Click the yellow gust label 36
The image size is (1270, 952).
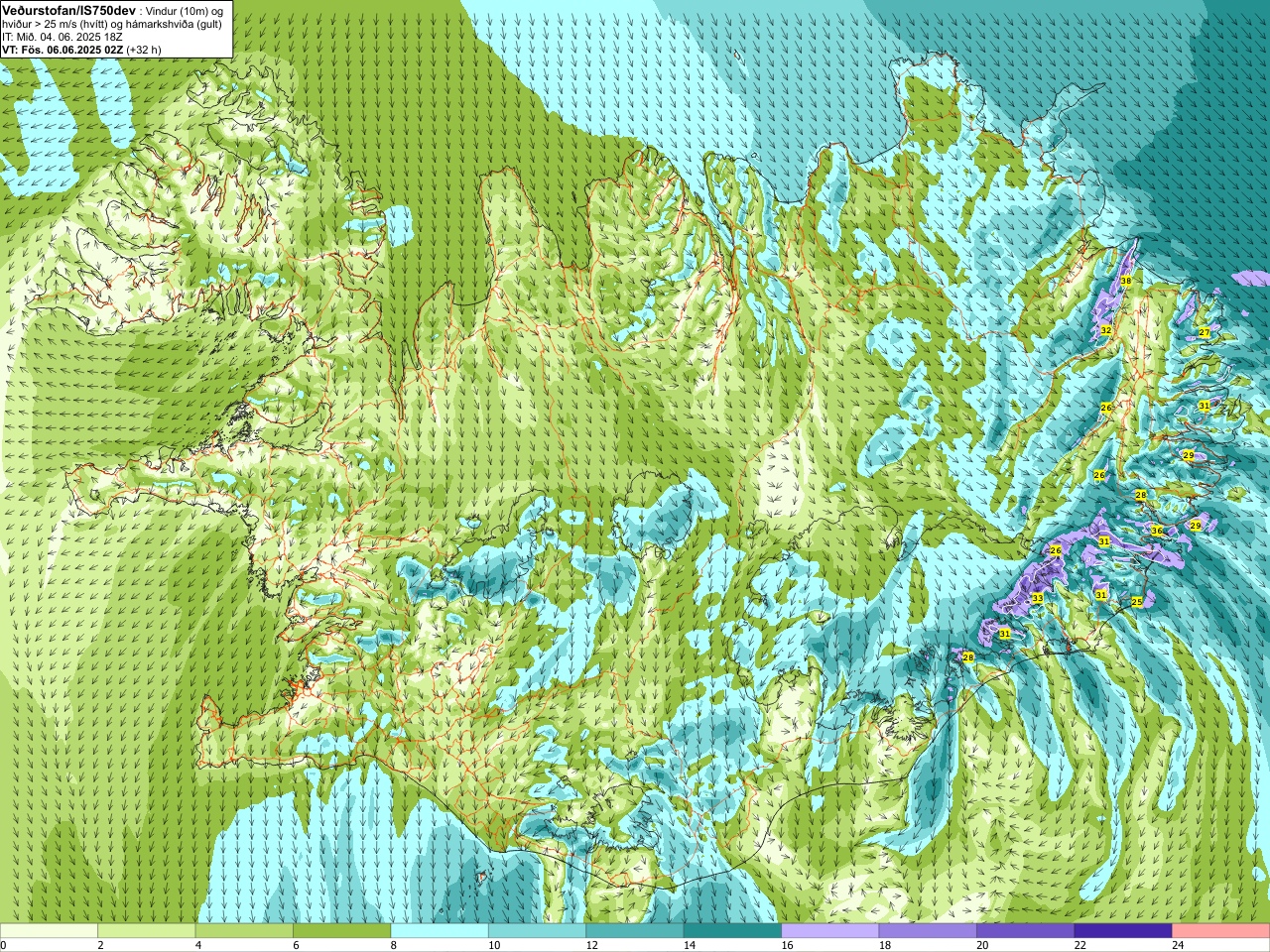(1157, 531)
